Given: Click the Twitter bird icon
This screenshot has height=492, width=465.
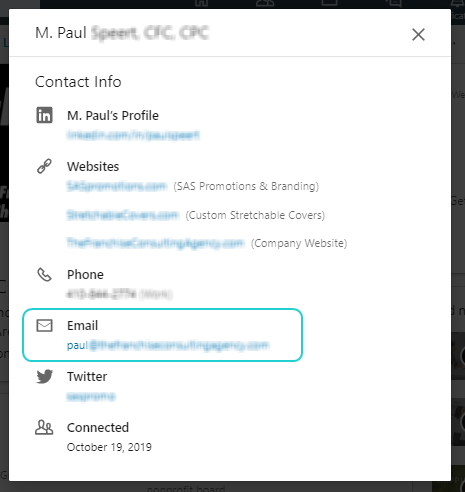Looking at the screenshot, I should pos(44,376).
